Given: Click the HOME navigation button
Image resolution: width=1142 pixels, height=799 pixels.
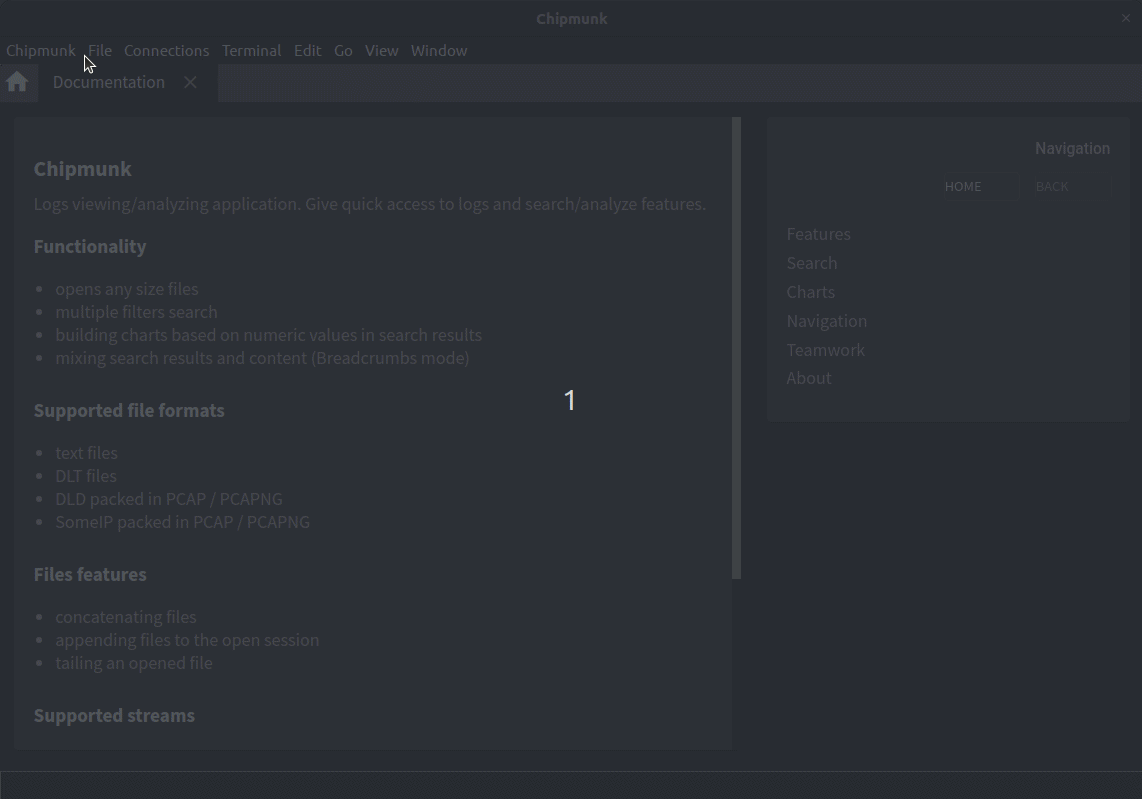Looking at the screenshot, I should (981, 186).
